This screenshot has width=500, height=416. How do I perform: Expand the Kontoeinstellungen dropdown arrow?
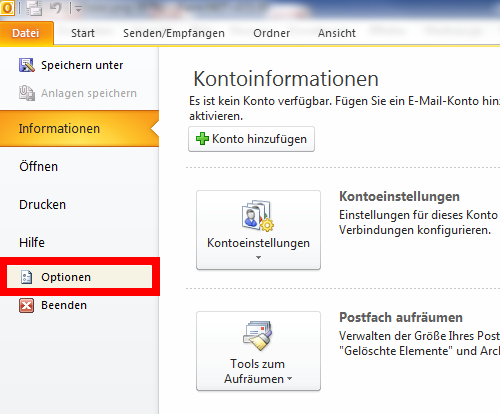pos(258,257)
